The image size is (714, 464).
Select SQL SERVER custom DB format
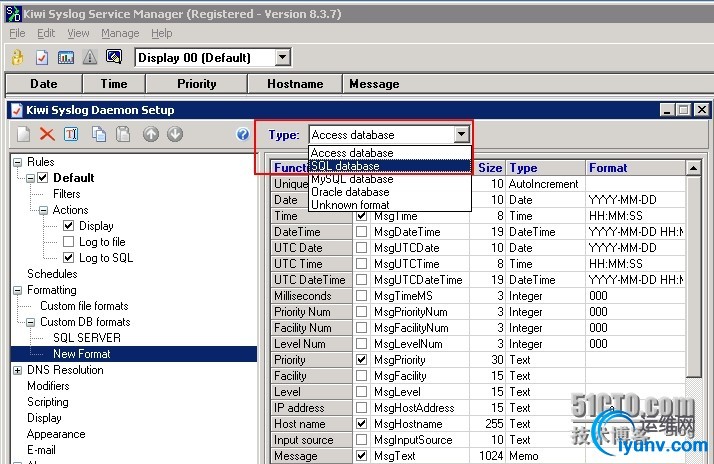point(87,338)
